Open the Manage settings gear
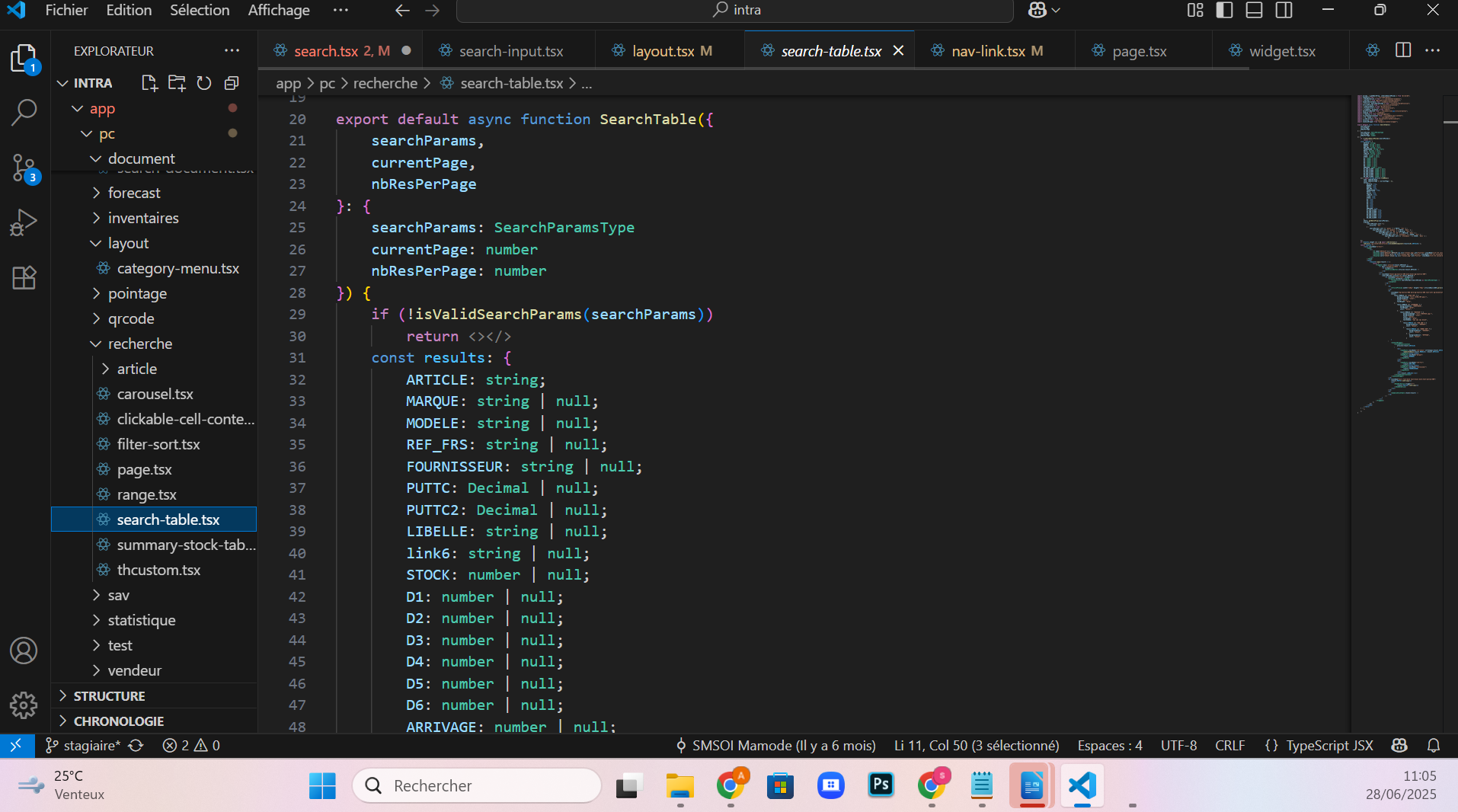Image resolution: width=1458 pixels, height=812 pixels. click(x=24, y=705)
